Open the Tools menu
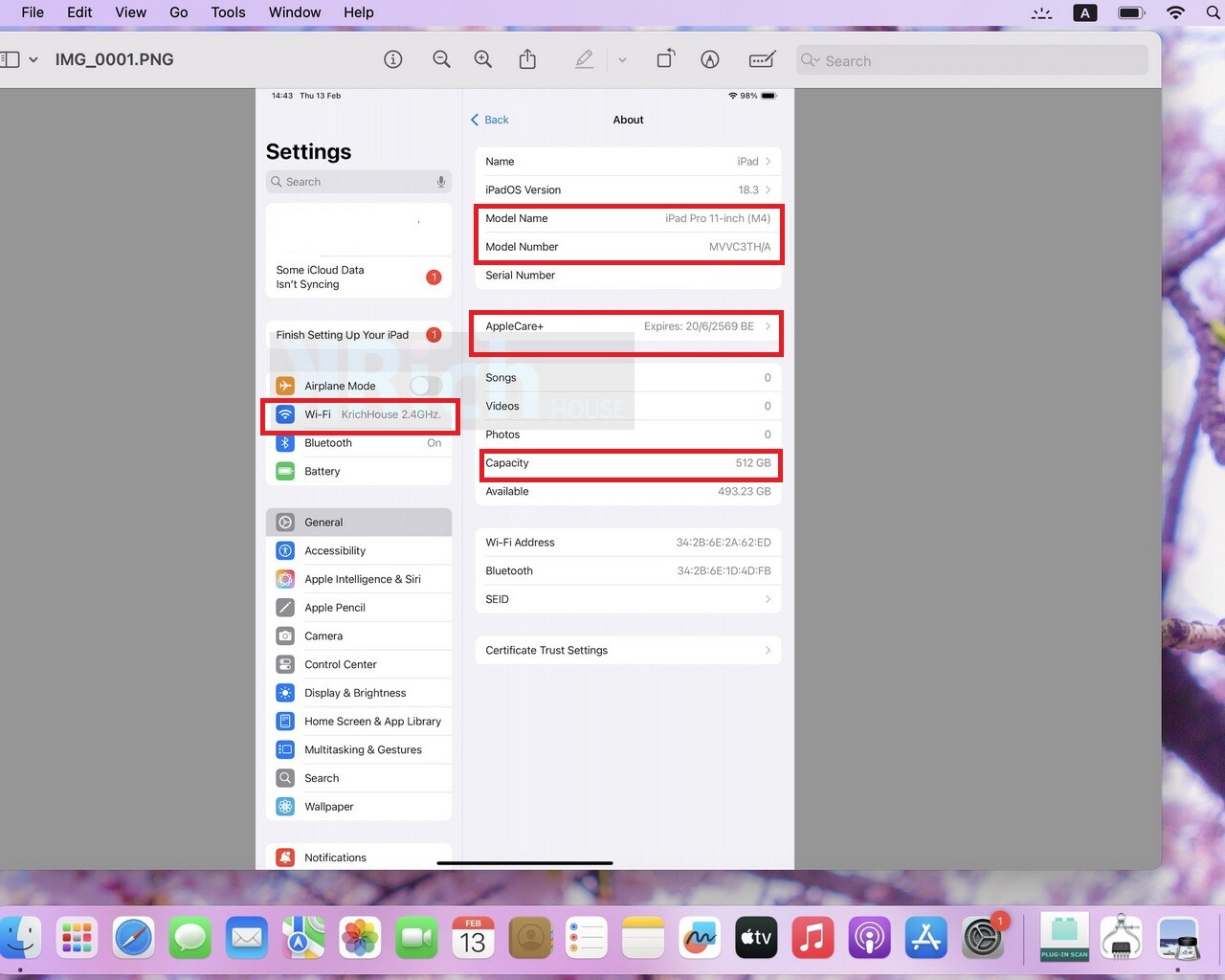1225x980 pixels. coord(229,12)
